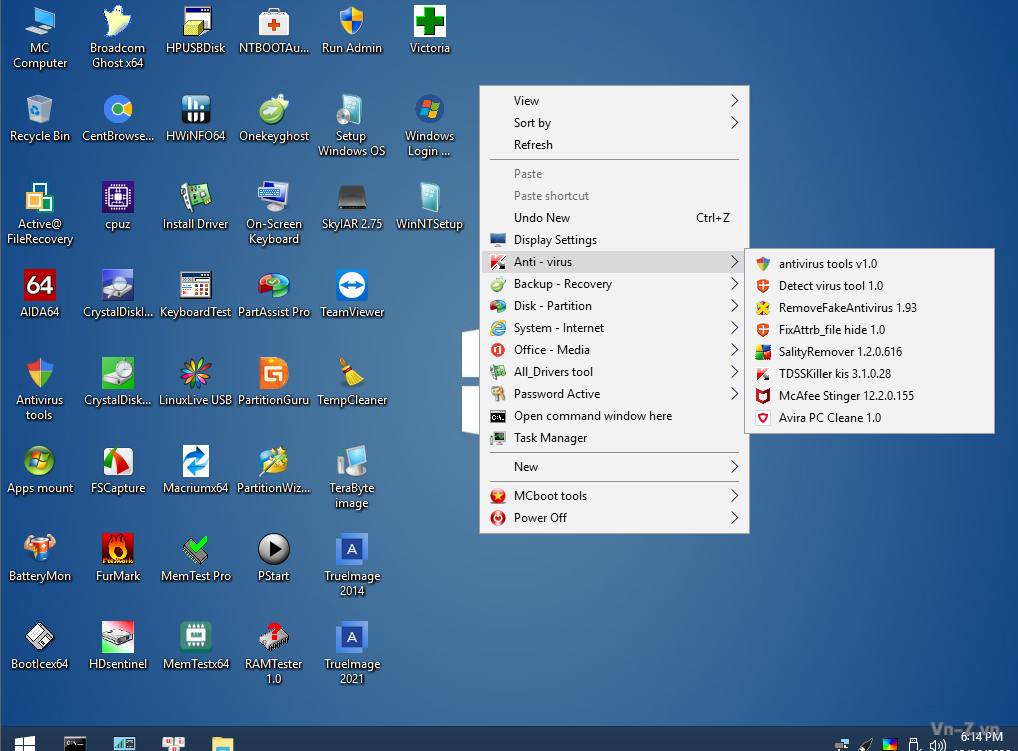This screenshot has width=1018, height=751.
Task: Open Task Manager from context menu
Action: tap(614, 438)
